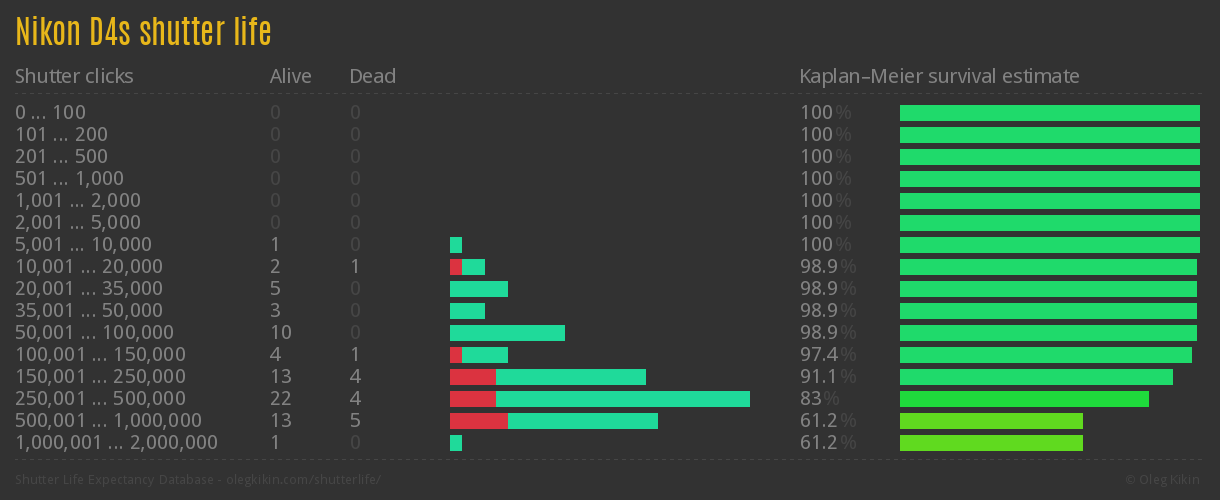The image size is (1220, 500).
Task: Click the "Kaplan–Meier survival estimate" header
Action: pos(939,76)
